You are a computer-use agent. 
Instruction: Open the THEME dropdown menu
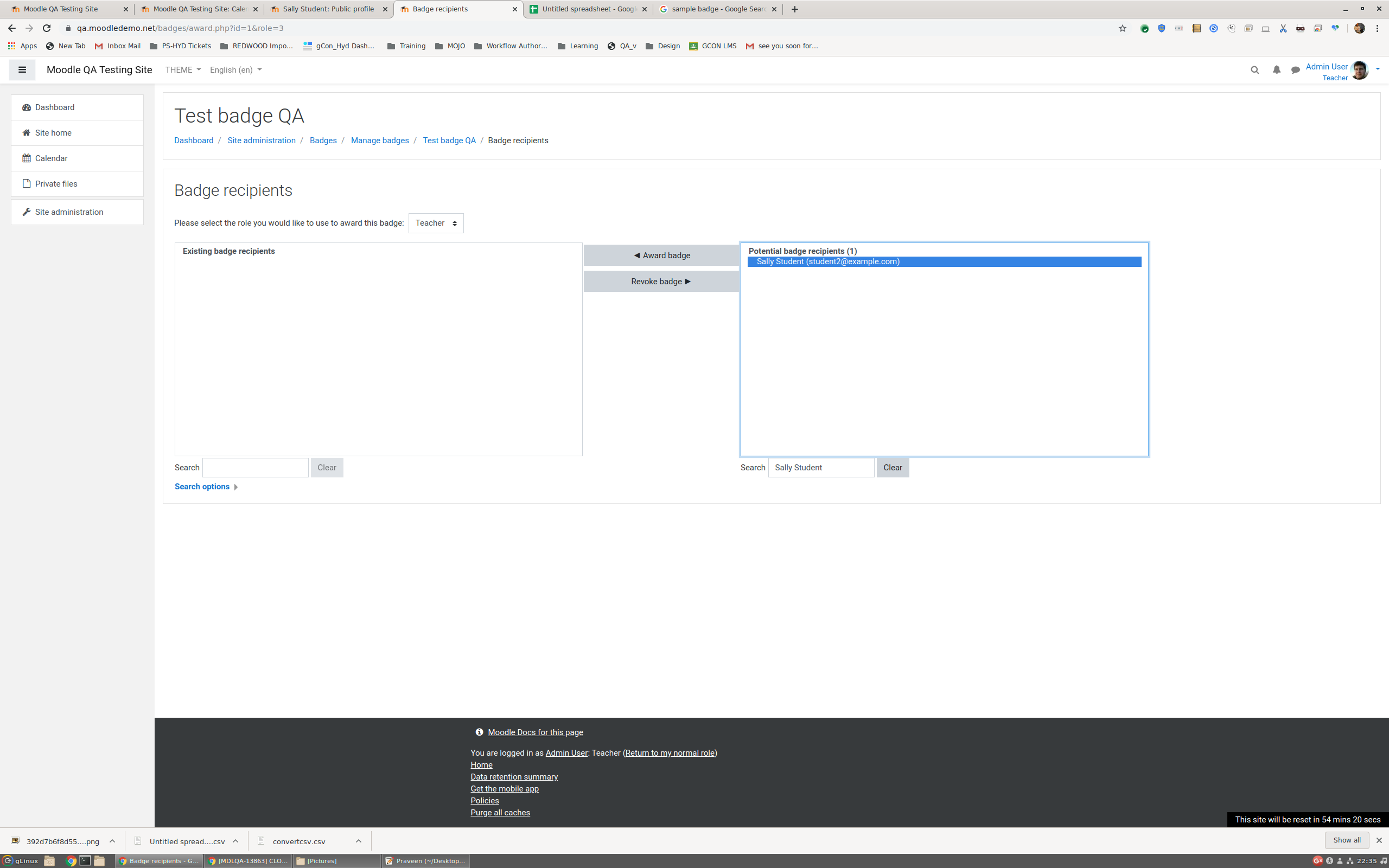182,70
